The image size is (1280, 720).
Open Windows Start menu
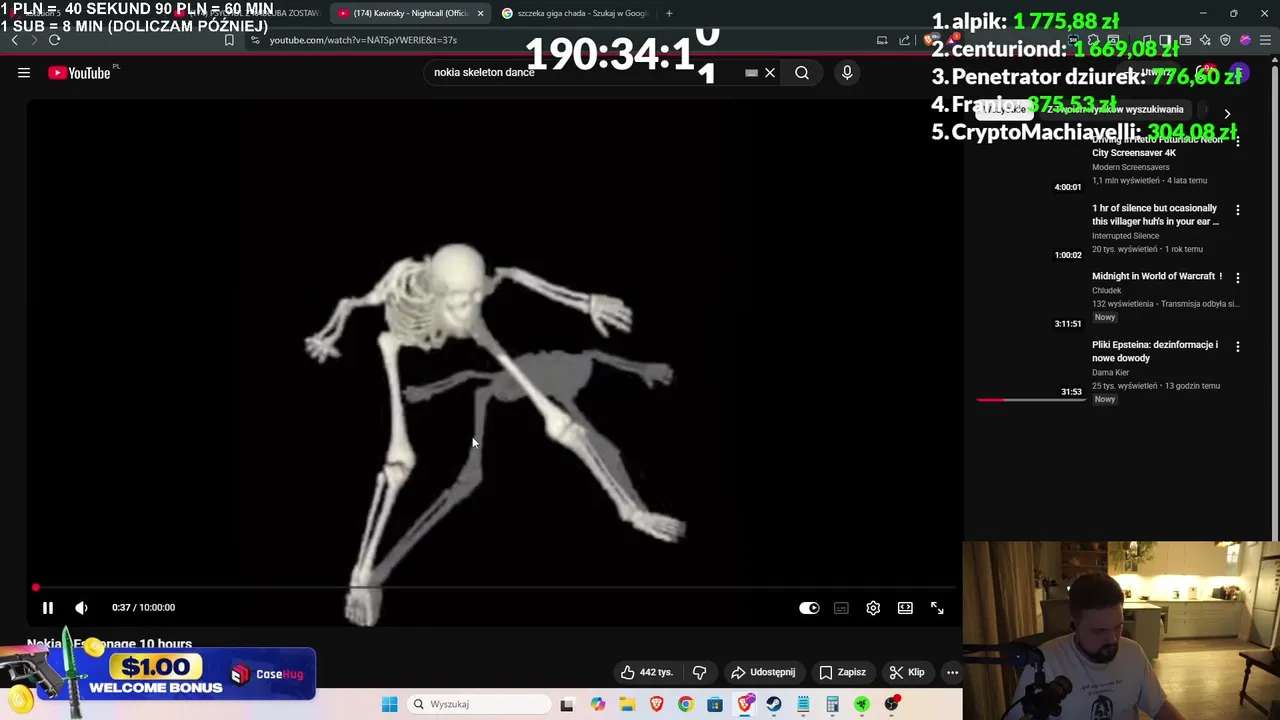point(389,704)
